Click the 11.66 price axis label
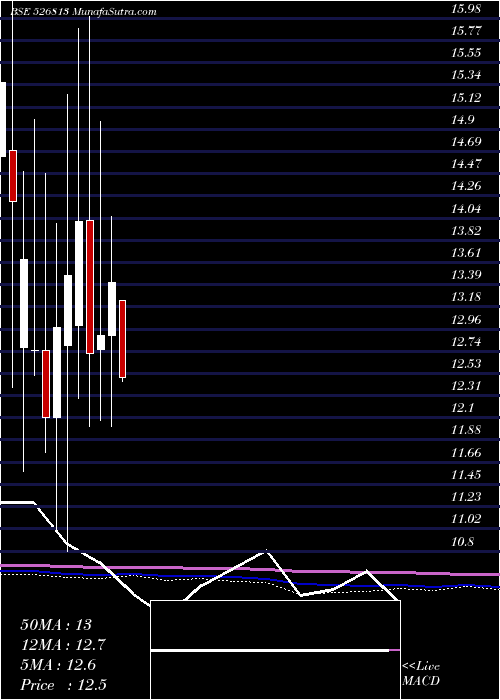Screen dimensions: 500x700 click(466, 453)
